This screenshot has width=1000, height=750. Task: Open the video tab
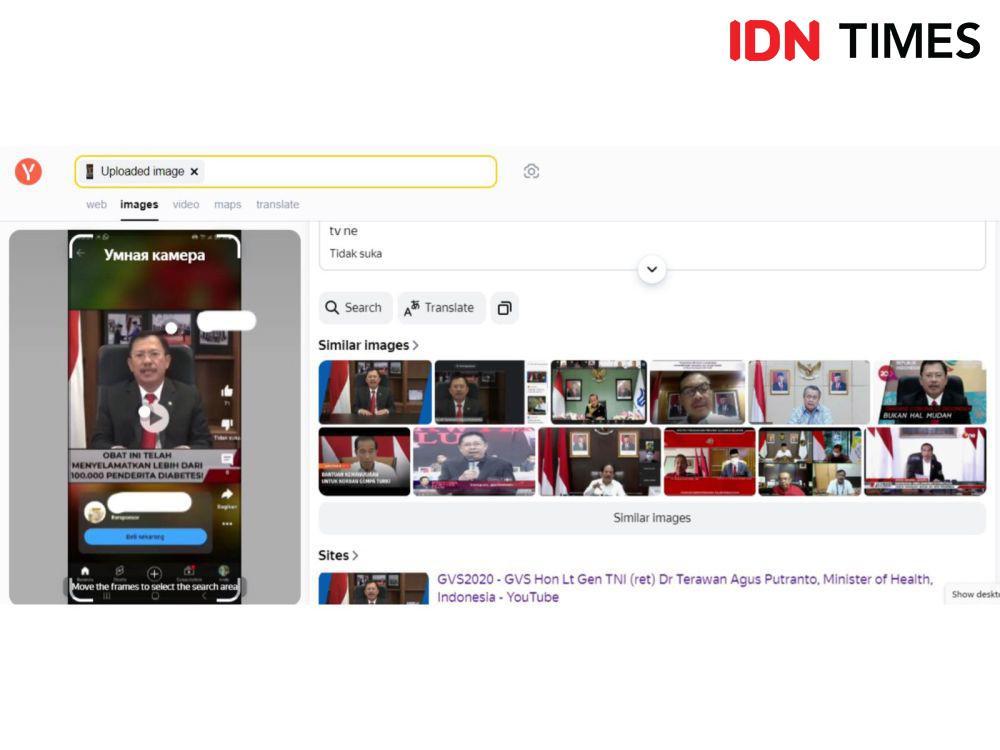coord(186,205)
